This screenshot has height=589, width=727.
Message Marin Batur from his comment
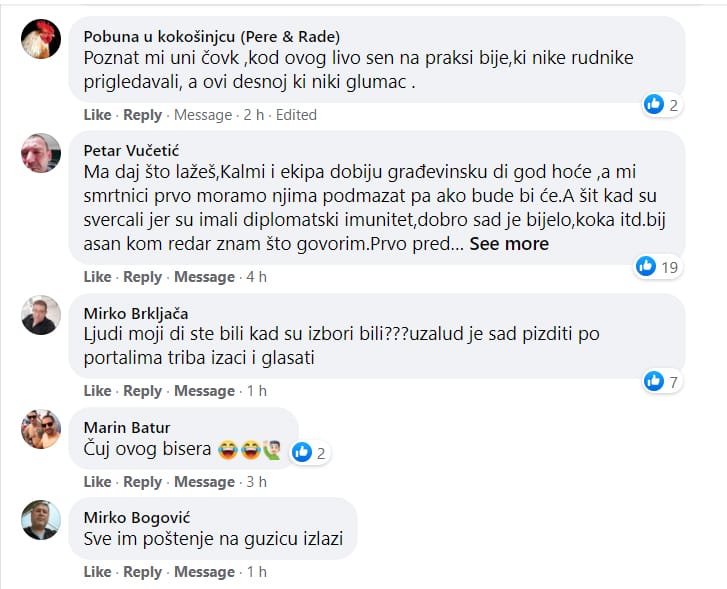(203, 482)
